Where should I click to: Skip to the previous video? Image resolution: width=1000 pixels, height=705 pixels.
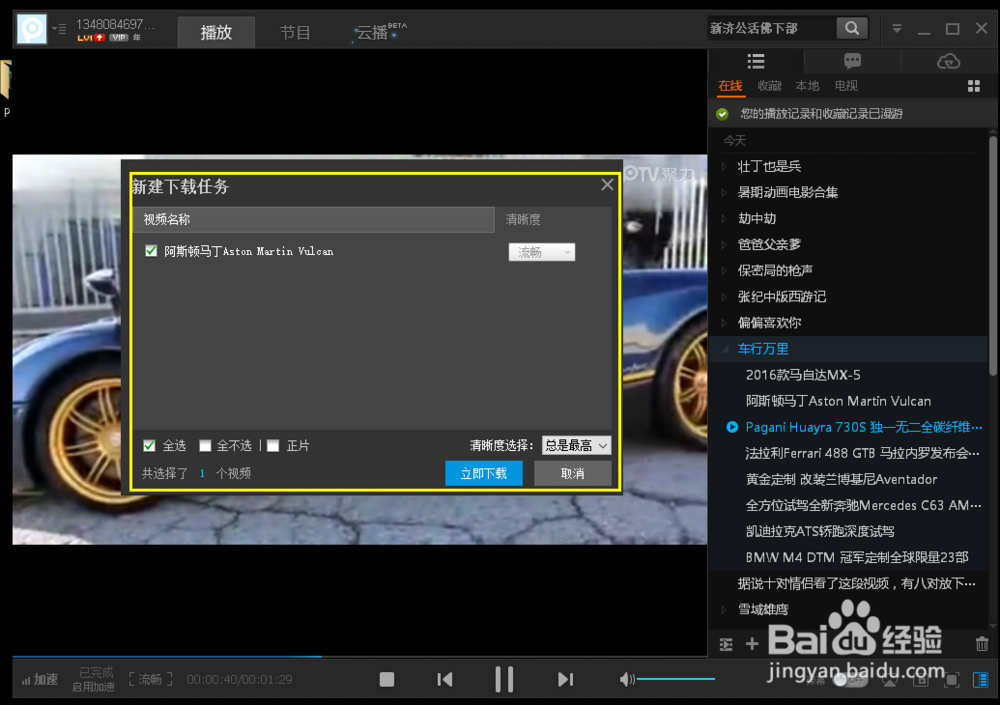(x=445, y=679)
